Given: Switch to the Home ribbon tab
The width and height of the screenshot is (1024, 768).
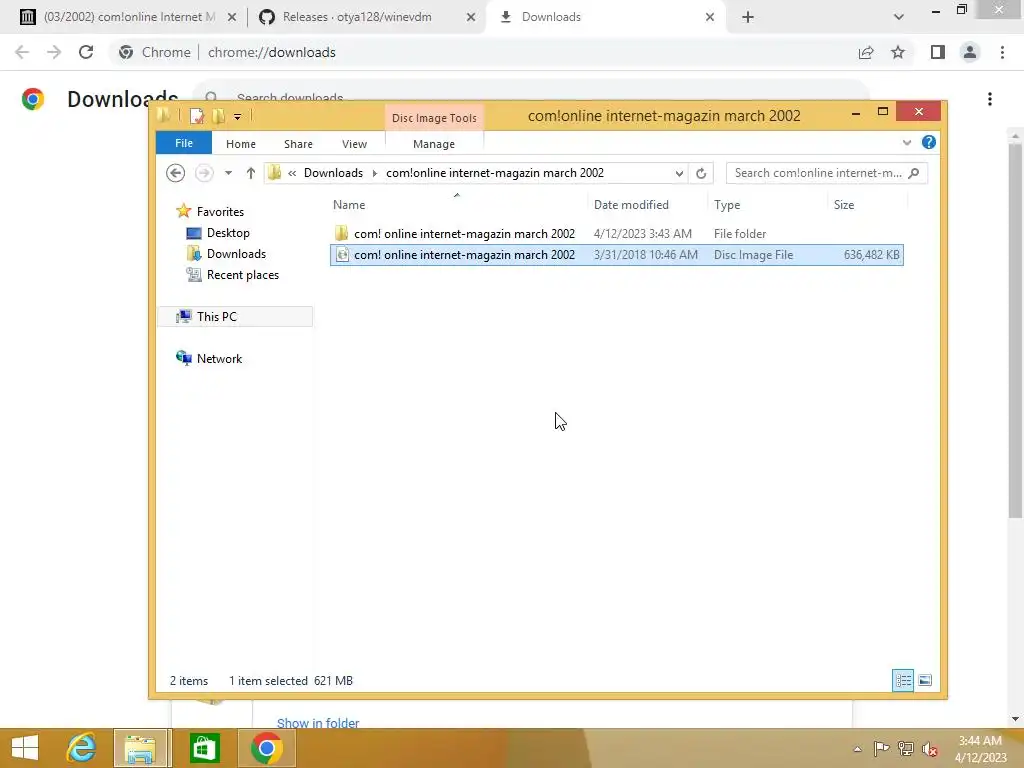Looking at the screenshot, I should [240, 144].
